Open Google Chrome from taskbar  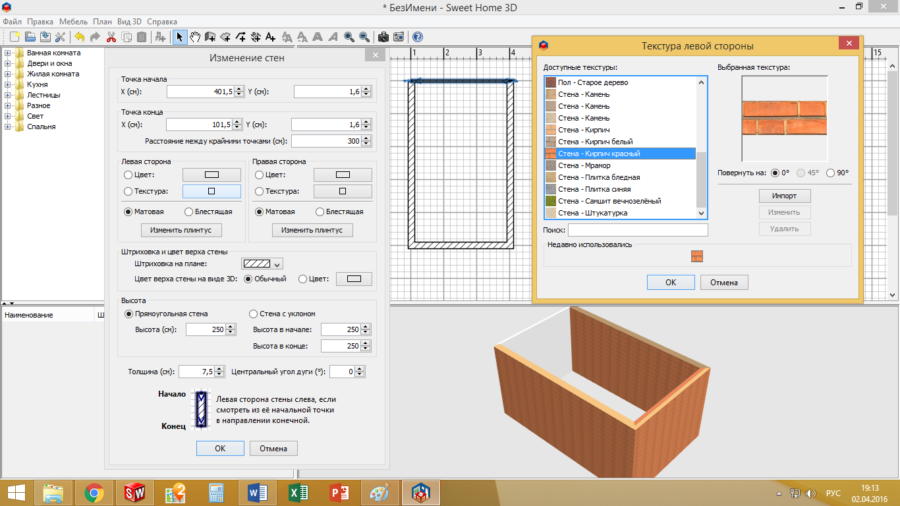pos(94,493)
